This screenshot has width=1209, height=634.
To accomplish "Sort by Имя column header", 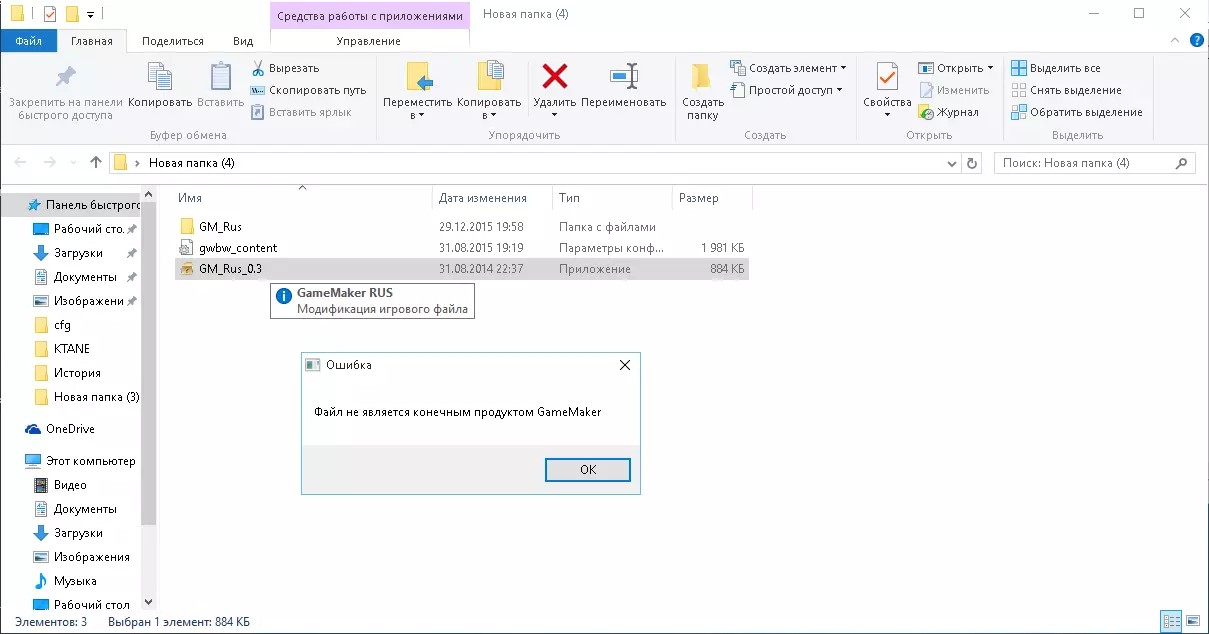I will click(303, 198).
